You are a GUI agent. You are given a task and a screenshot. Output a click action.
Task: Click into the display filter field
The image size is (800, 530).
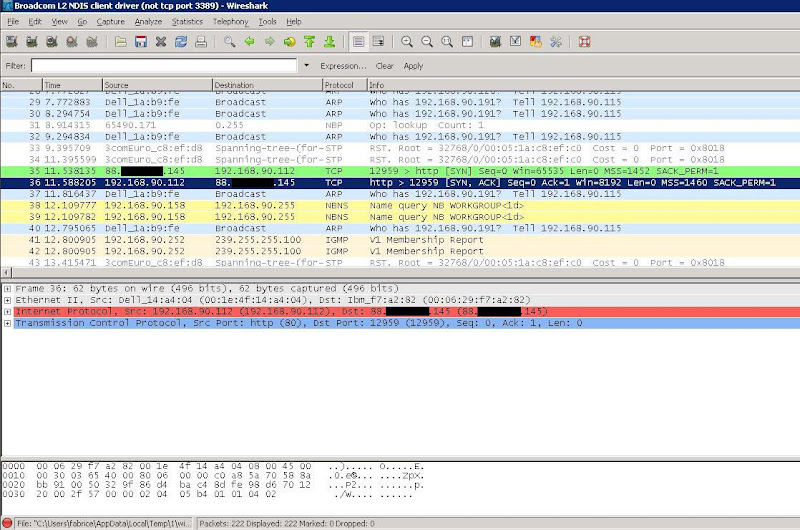(164, 65)
